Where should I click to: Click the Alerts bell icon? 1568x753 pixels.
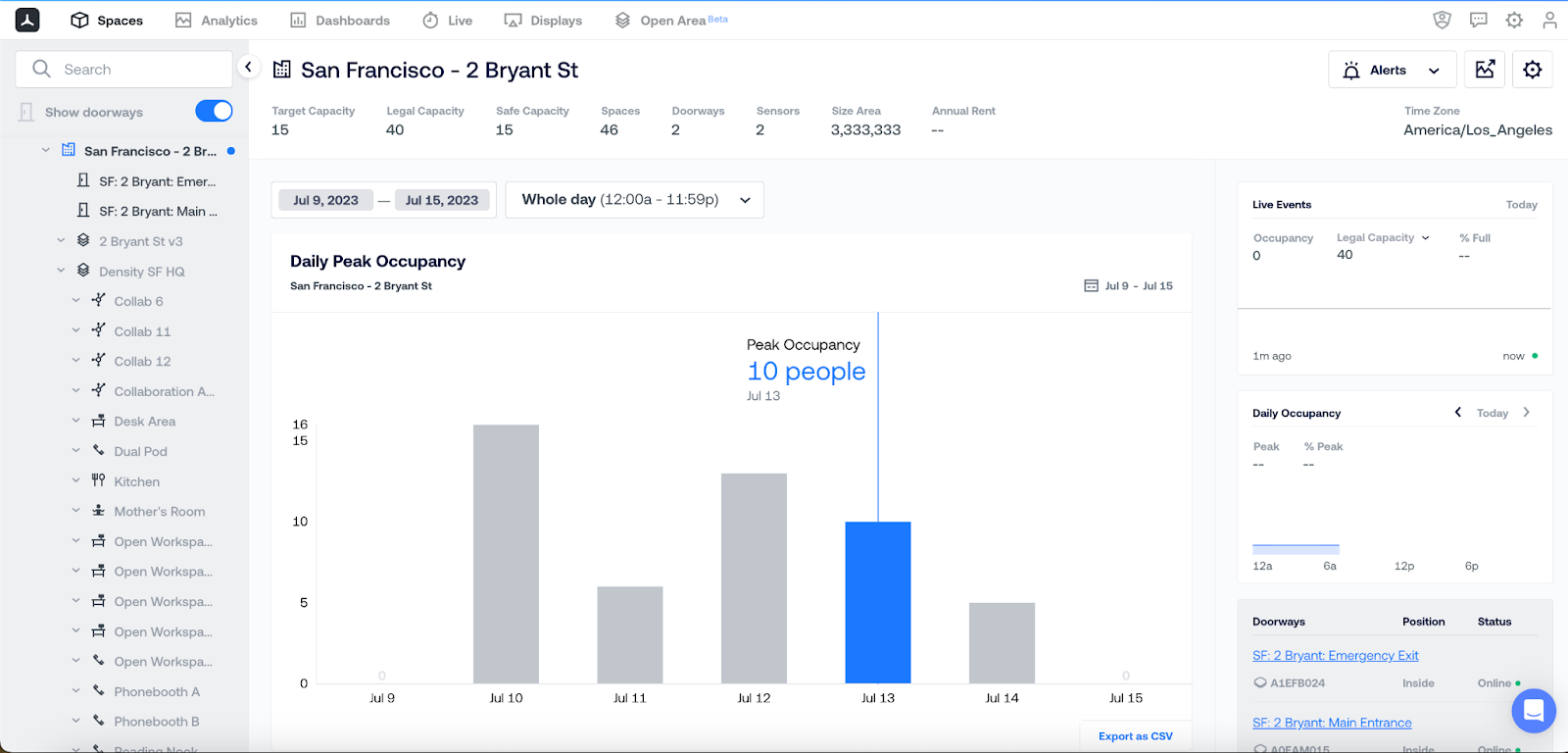(x=1351, y=71)
